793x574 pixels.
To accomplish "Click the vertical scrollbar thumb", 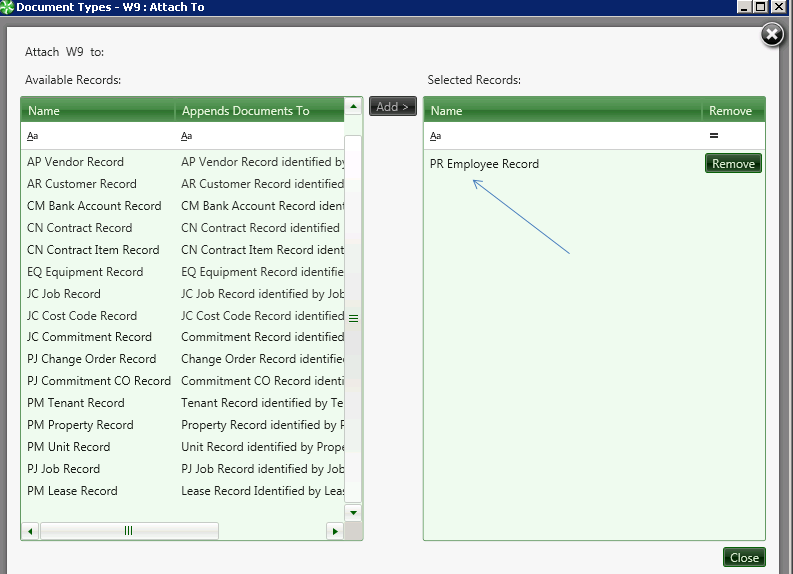I will [x=353, y=319].
